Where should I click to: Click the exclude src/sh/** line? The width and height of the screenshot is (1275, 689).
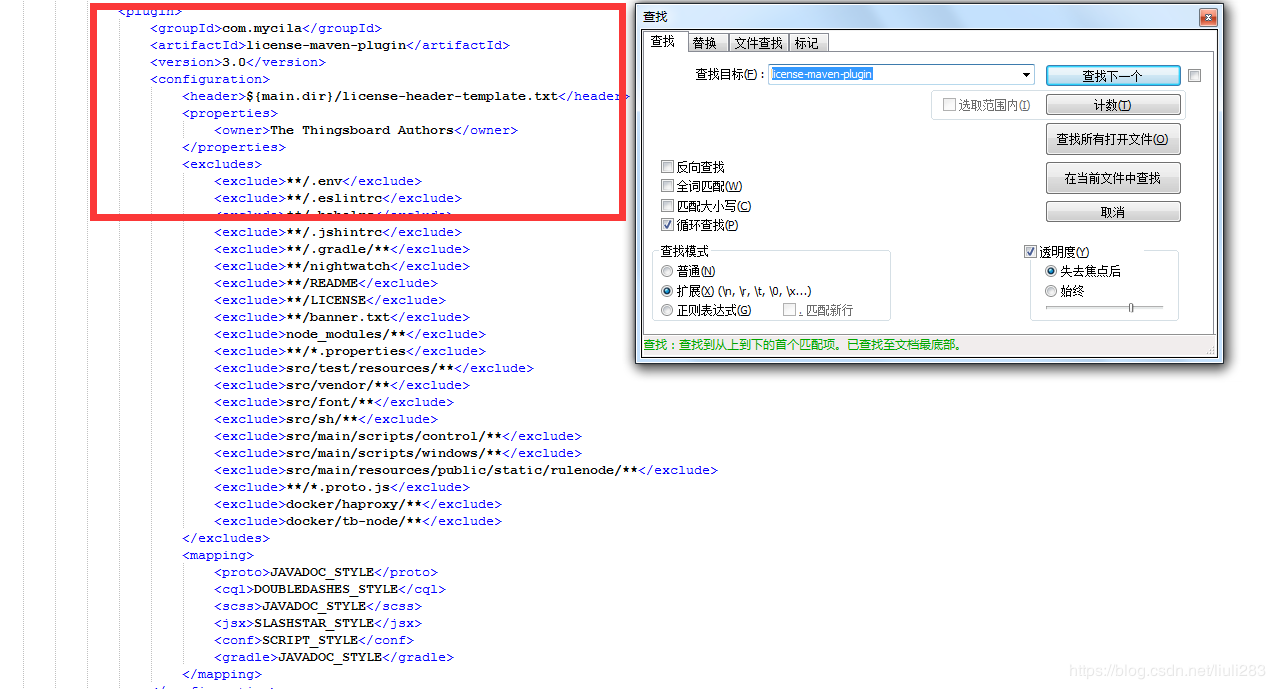(326, 419)
